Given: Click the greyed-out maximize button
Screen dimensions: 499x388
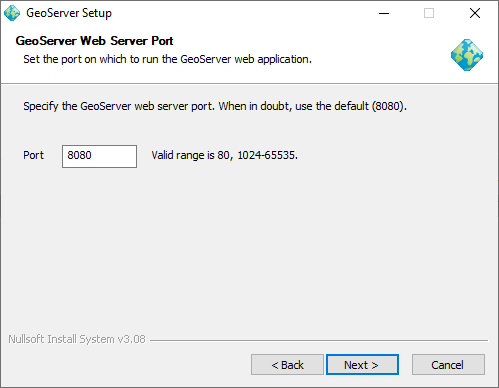Looking at the screenshot, I should pyautogui.click(x=429, y=13).
